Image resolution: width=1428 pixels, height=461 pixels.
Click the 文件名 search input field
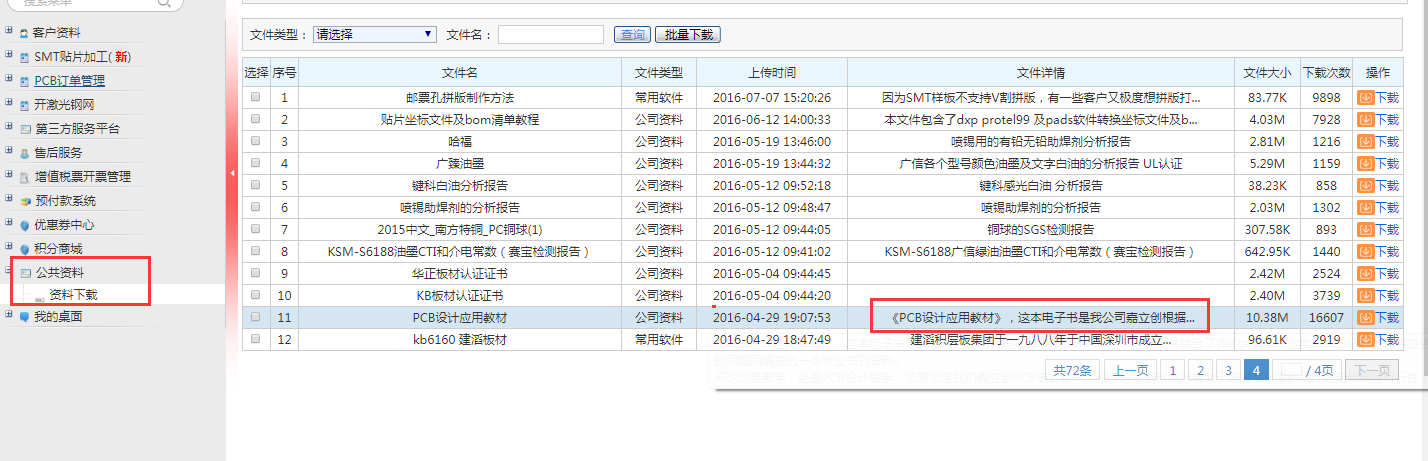tap(551, 34)
